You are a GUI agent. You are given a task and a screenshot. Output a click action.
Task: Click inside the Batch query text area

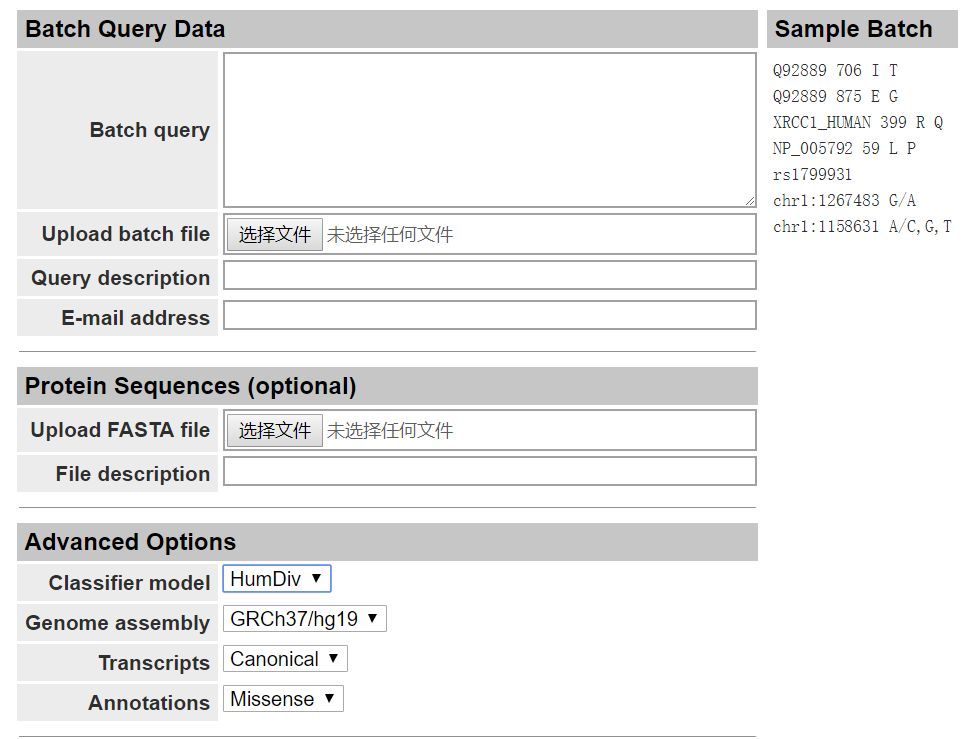click(489, 130)
